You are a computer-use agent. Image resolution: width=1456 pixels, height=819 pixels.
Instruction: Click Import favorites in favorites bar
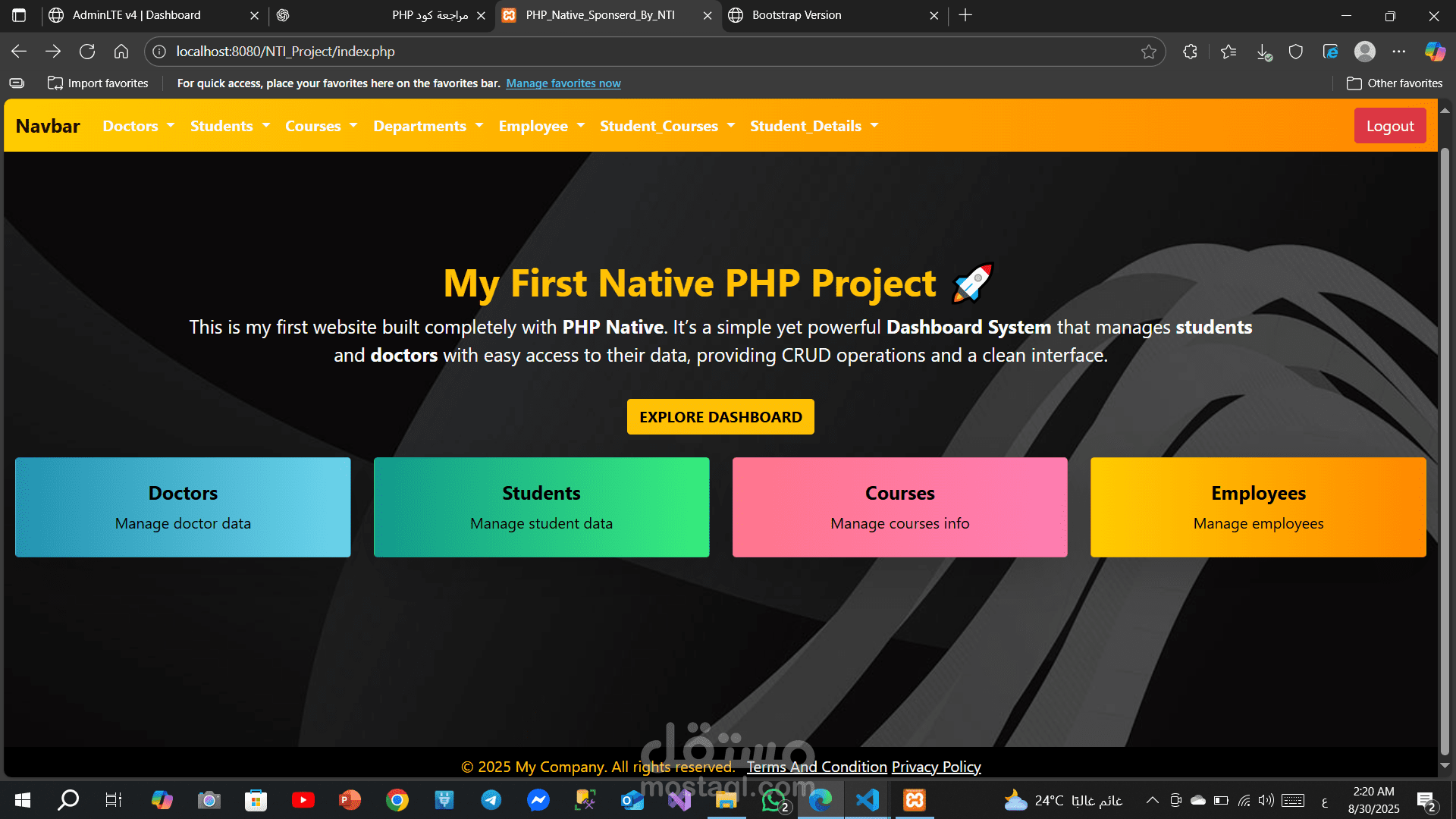[98, 83]
